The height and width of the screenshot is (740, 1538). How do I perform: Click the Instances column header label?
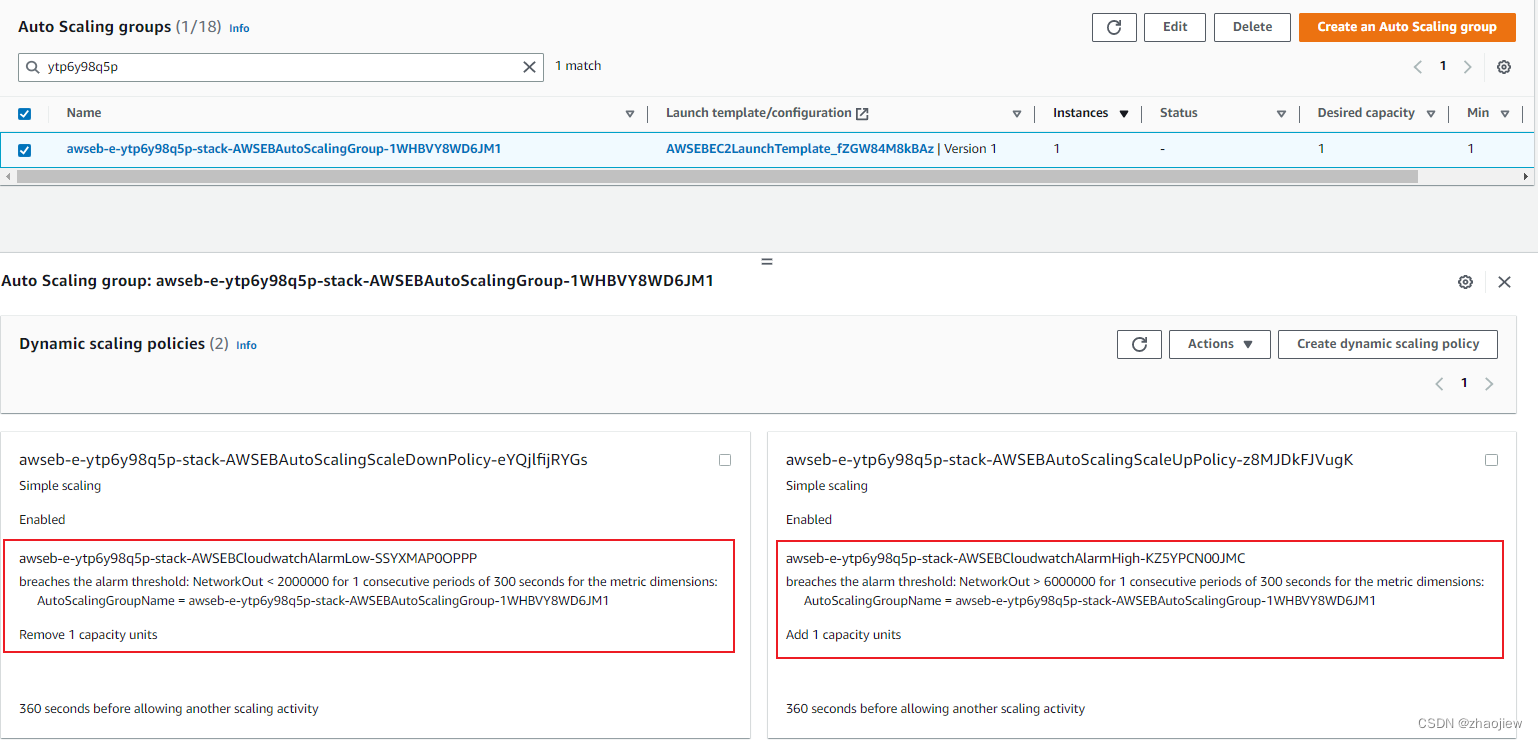[1081, 113]
